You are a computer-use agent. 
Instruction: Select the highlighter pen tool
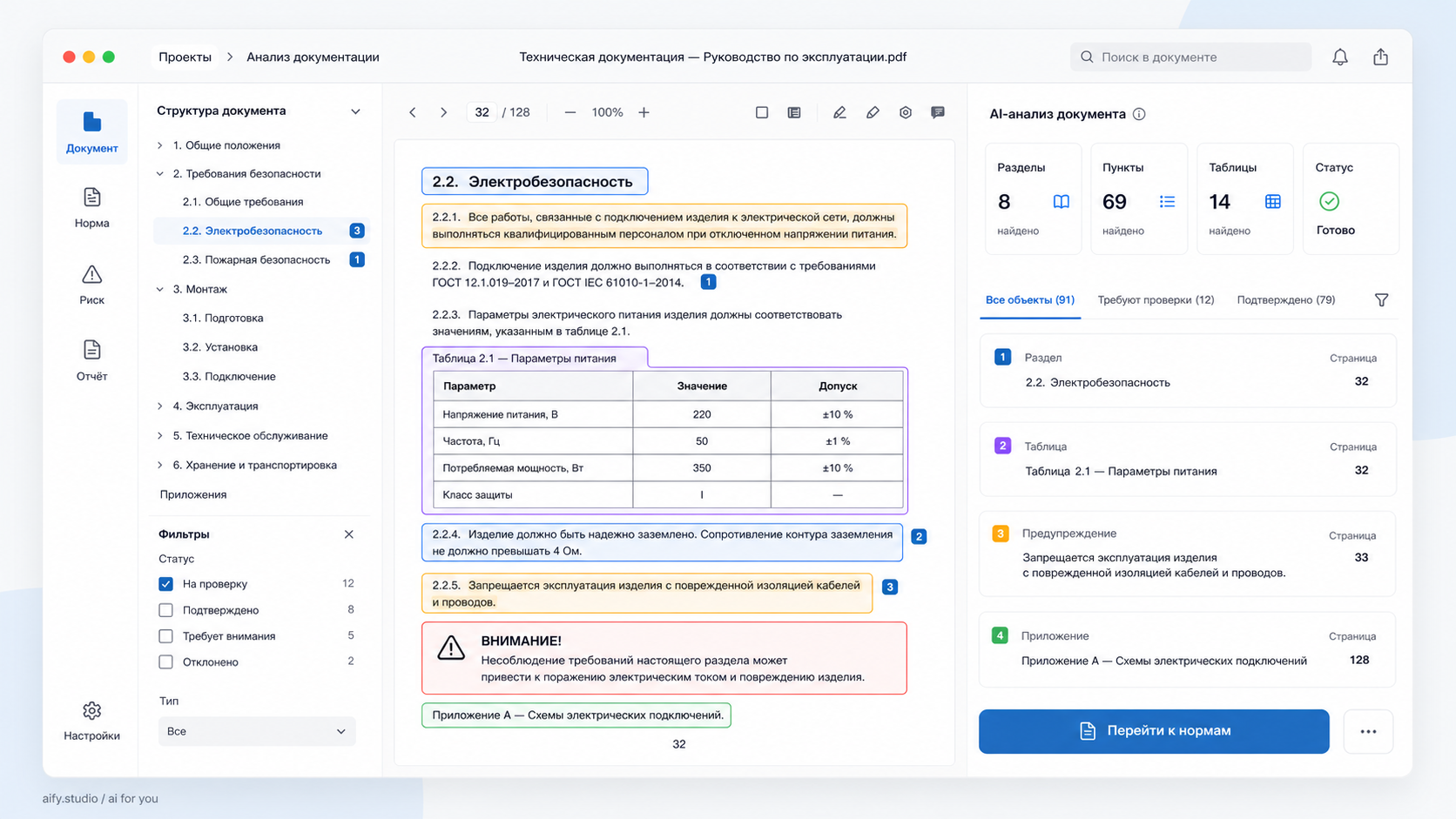tap(839, 112)
